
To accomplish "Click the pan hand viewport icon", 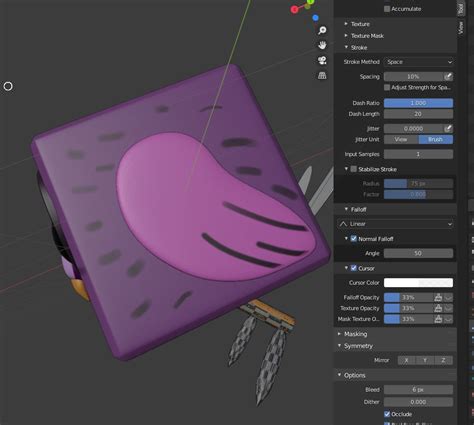I will tap(322, 45).
